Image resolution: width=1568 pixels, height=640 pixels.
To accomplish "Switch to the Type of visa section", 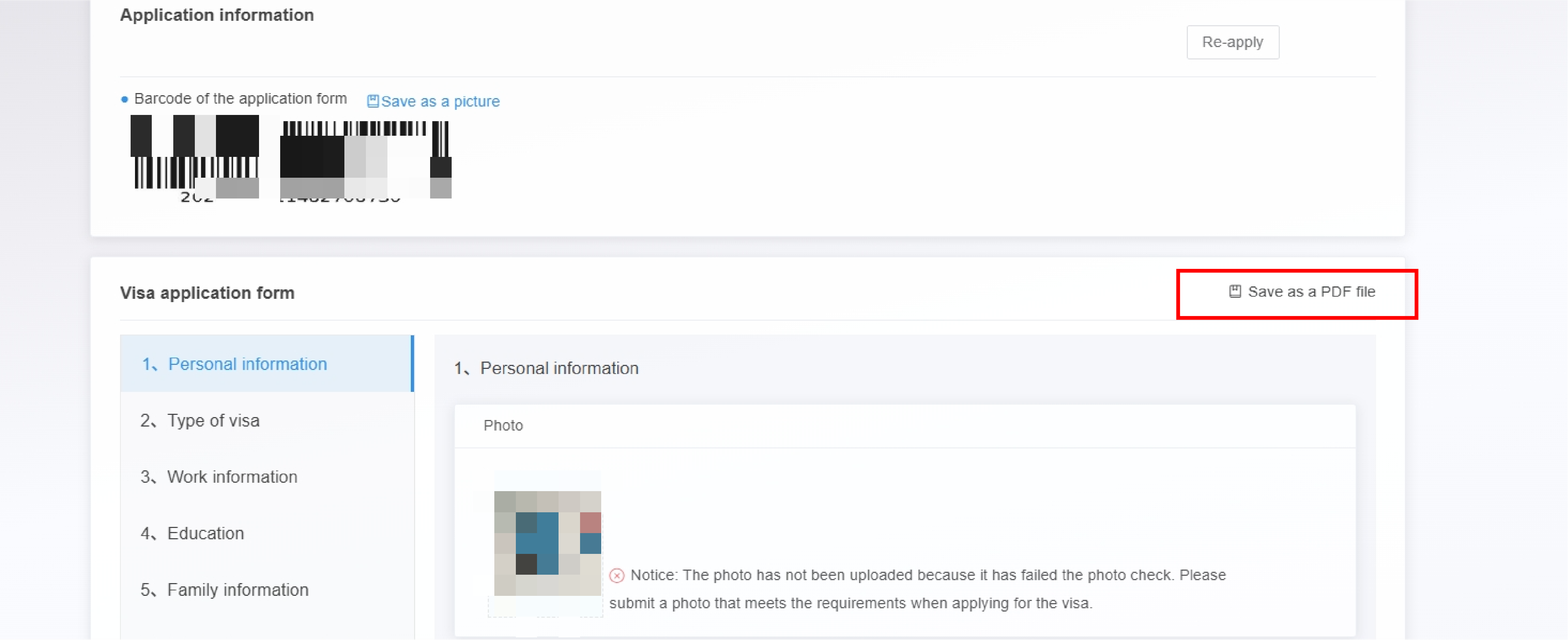I will [213, 421].
